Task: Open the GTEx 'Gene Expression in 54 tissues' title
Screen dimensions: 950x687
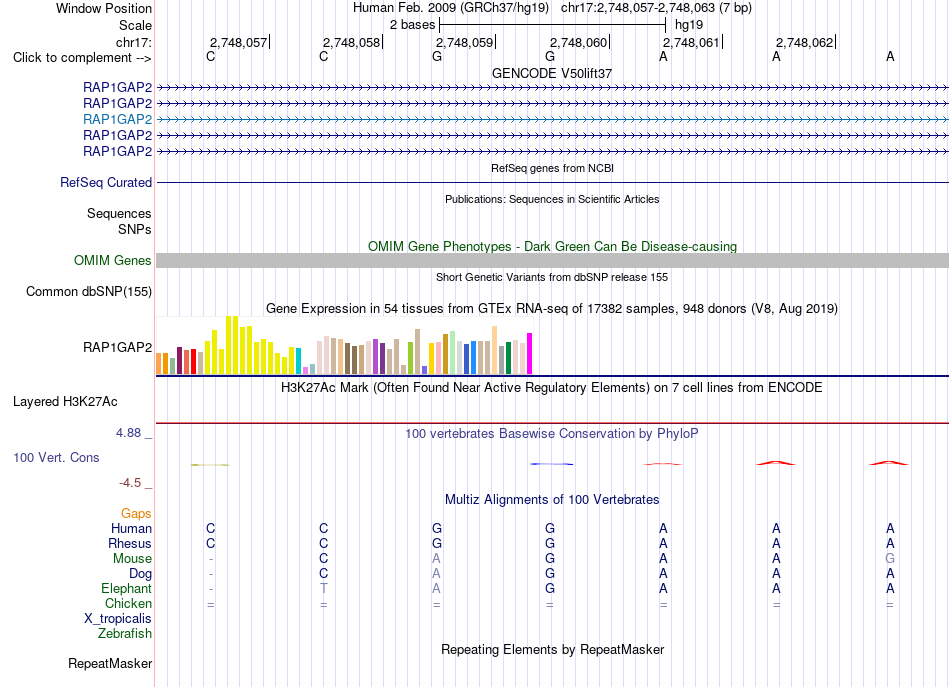Action: 552,308
